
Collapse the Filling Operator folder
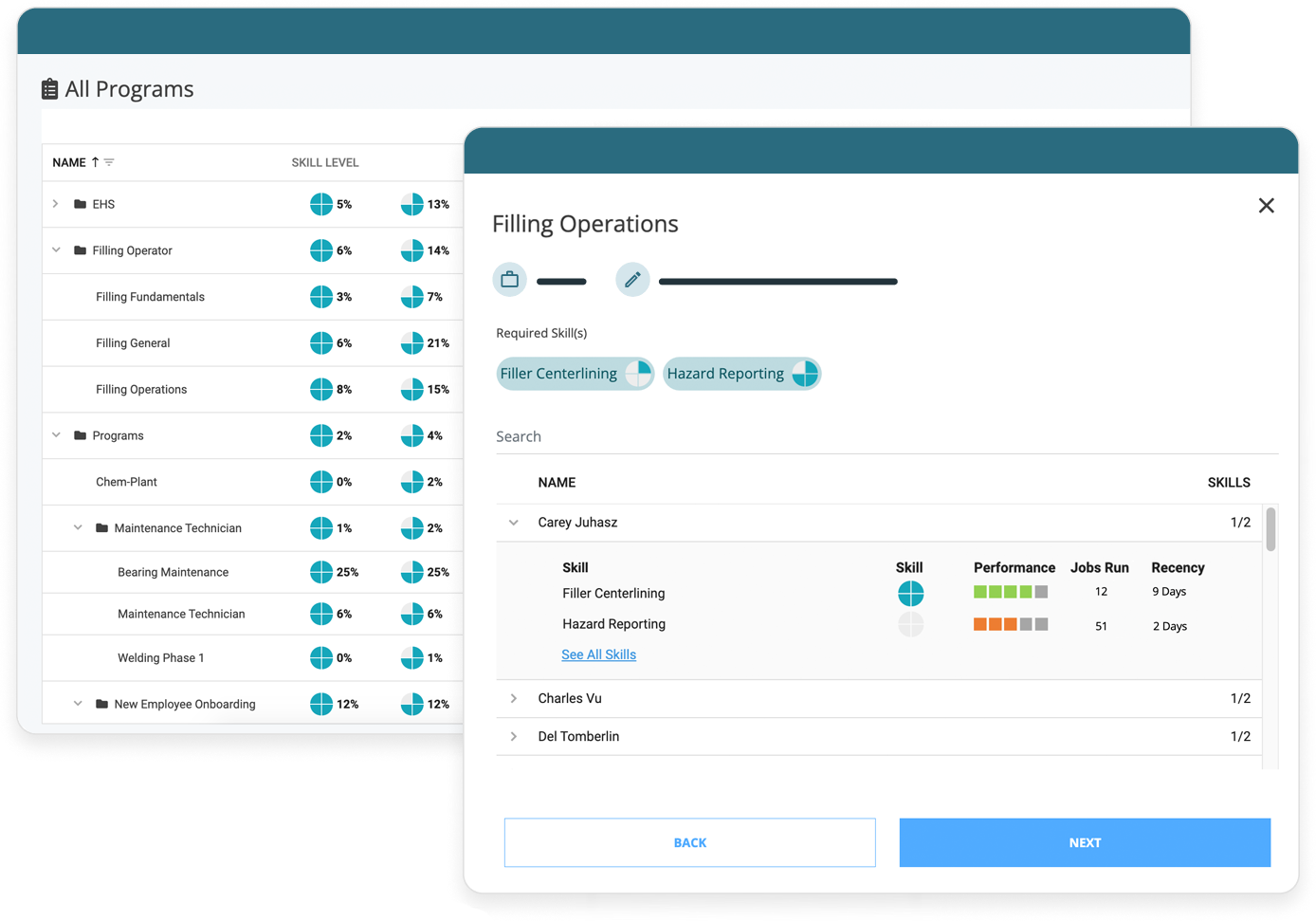point(56,250)
